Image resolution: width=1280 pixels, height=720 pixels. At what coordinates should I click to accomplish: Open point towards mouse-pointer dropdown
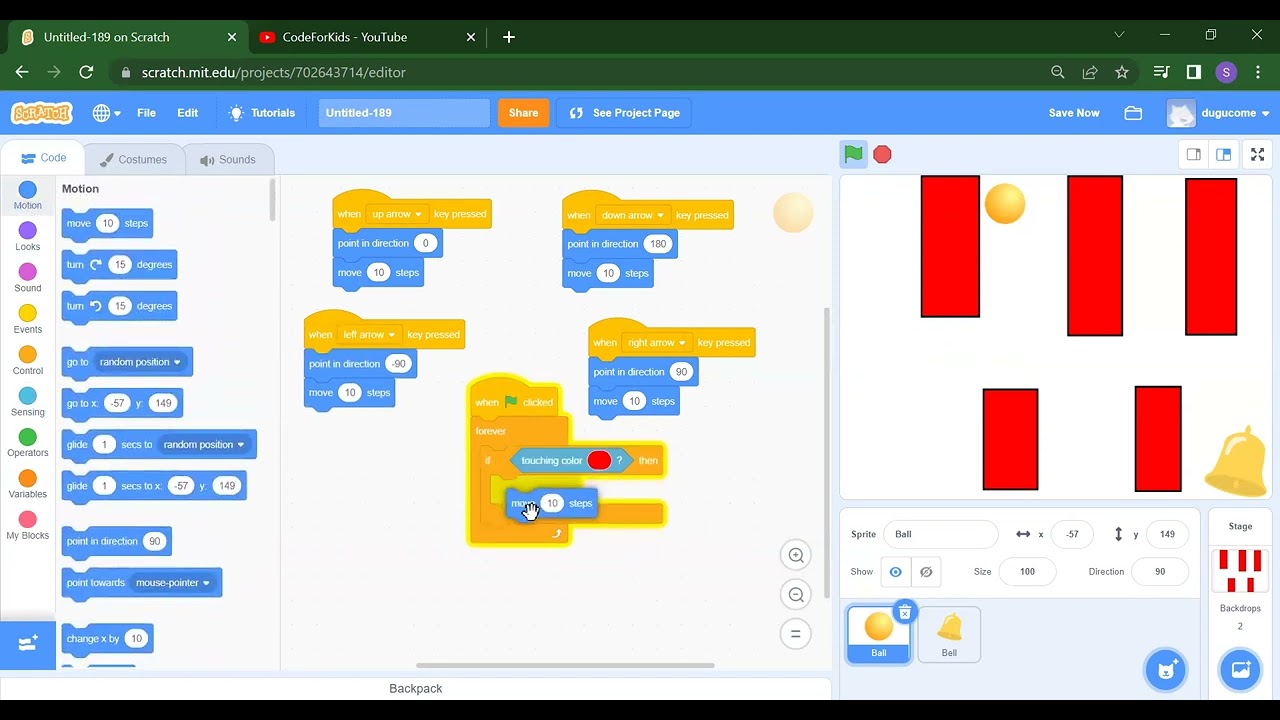click(x=173, y=583)
